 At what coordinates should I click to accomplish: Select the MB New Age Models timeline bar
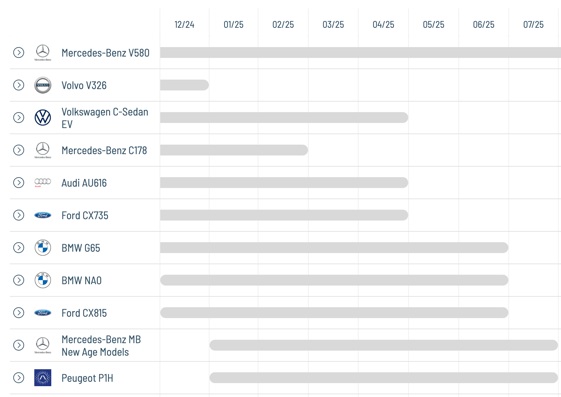pos(384,345)
